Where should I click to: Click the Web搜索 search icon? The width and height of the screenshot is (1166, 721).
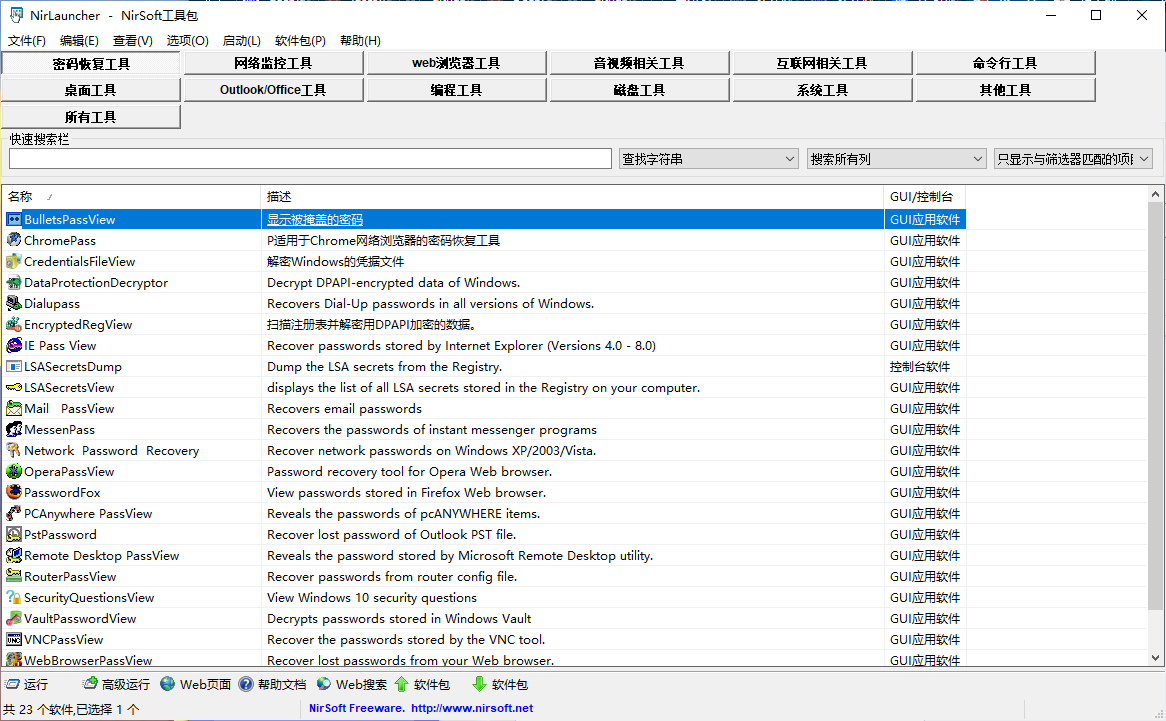point(324,685)
